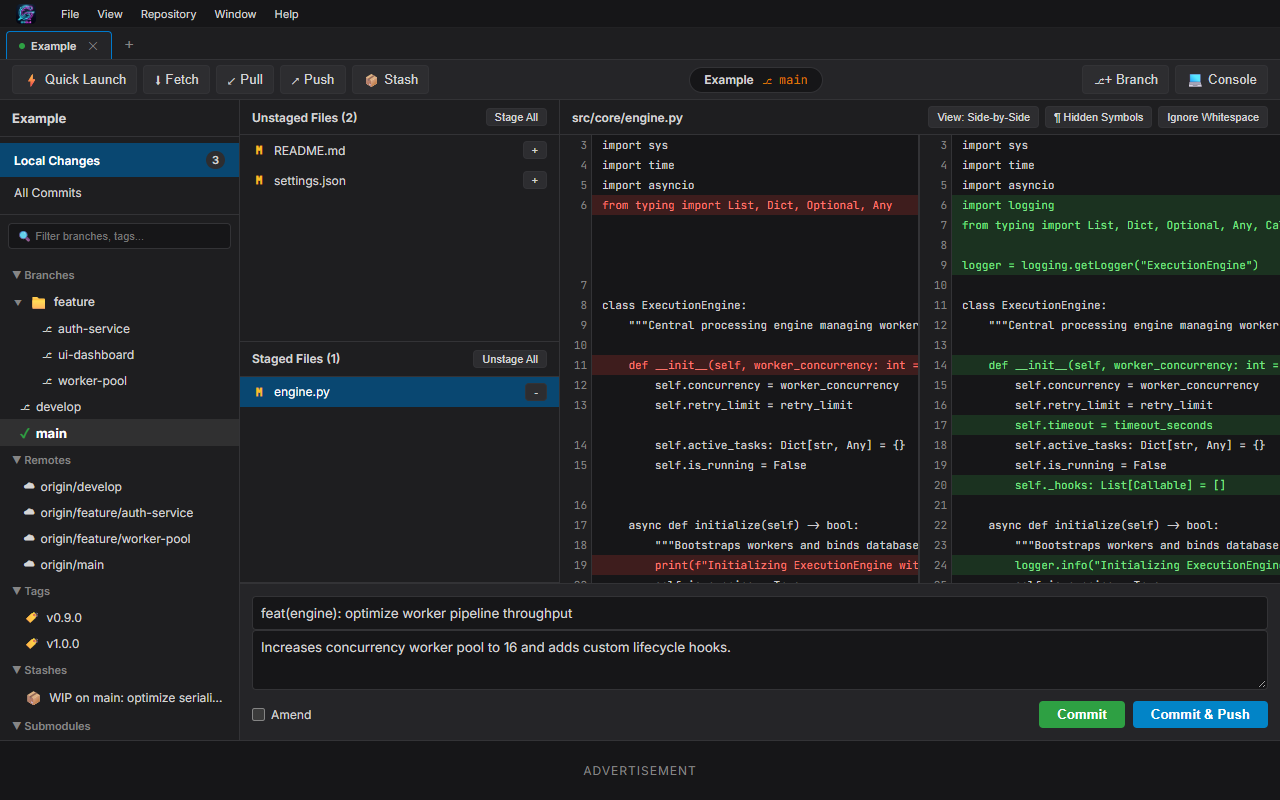Fetch from remote using the toolbar
The image size is (1280, 800).
pos(176,80)
